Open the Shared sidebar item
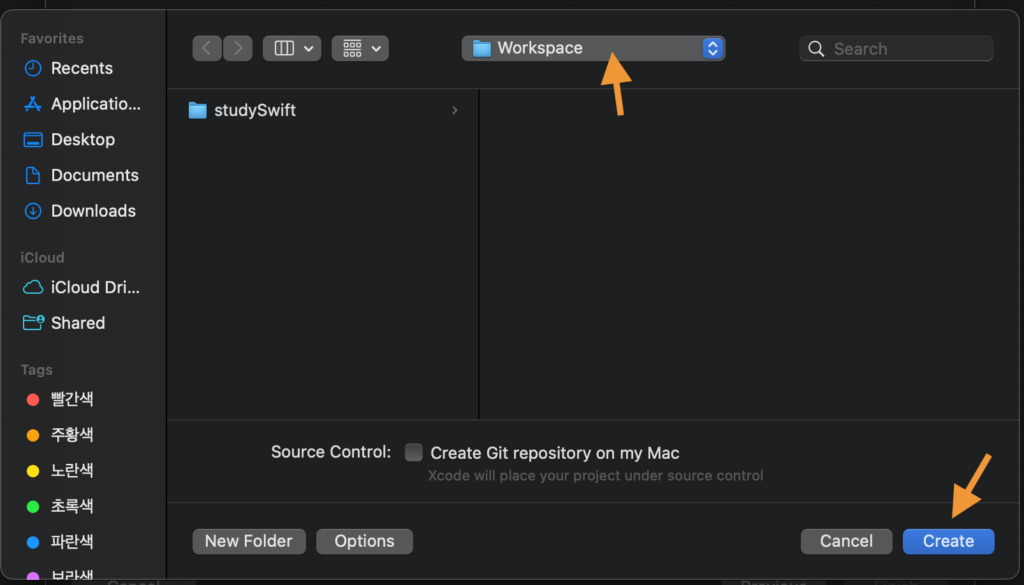 77,323
